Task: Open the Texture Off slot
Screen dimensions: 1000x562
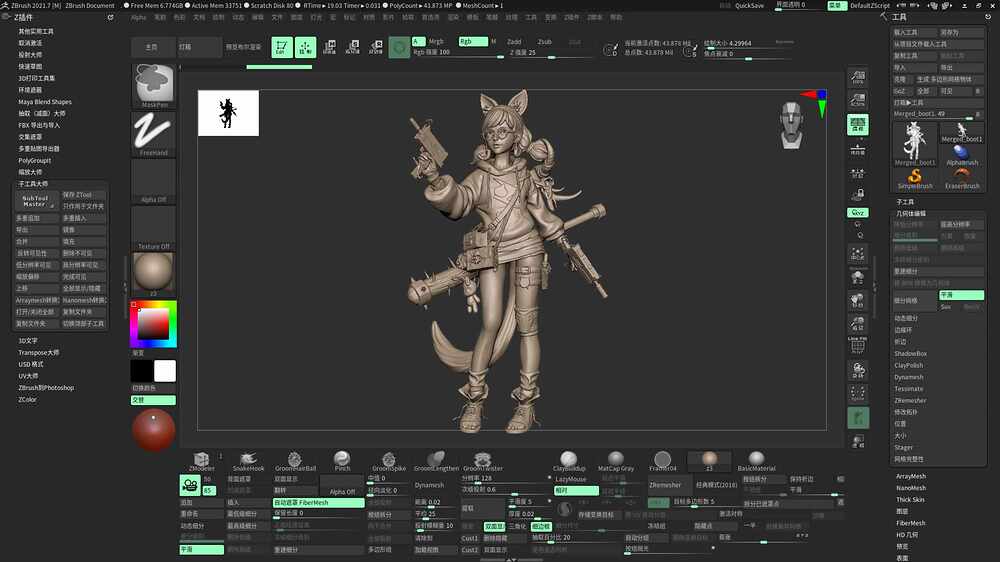Action: [x=154, y=228]
